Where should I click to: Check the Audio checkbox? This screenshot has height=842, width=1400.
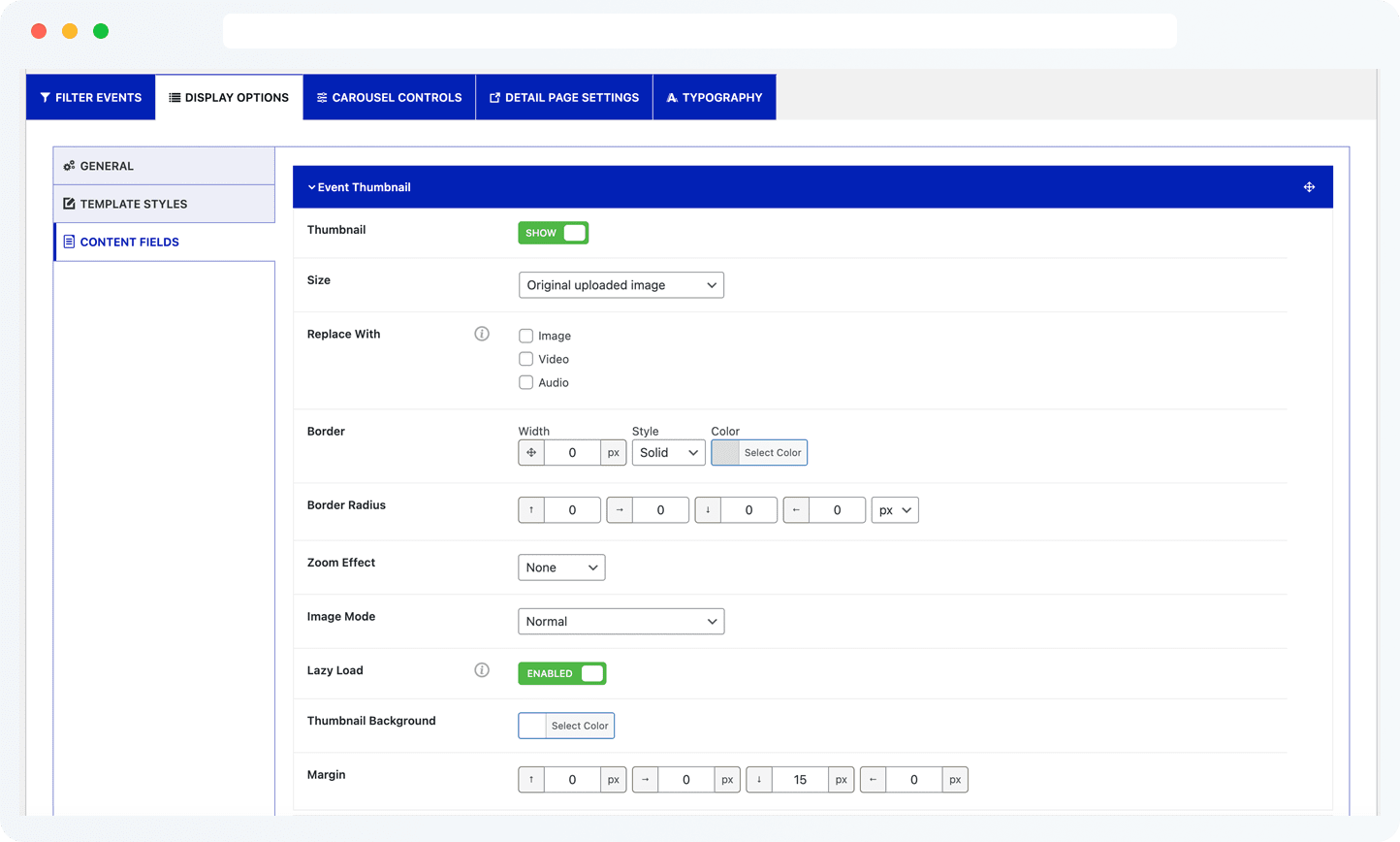[x=525, y=382]
